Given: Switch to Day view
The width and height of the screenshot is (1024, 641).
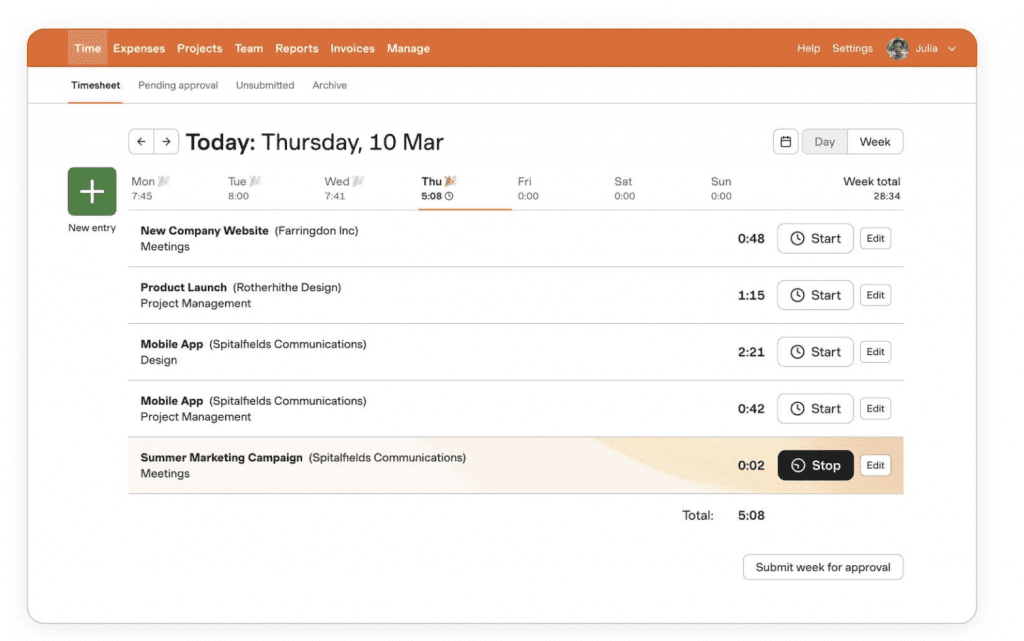Looking at the screenshot, I should pos(825,142).
